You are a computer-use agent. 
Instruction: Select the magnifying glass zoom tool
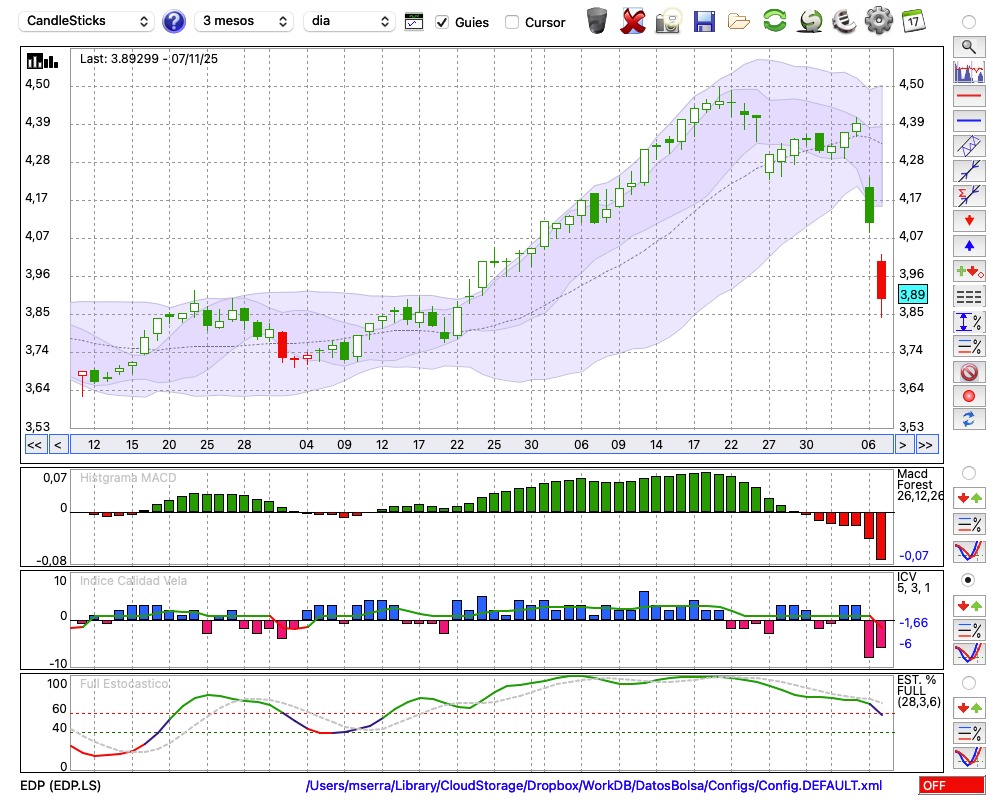(969, 47)
